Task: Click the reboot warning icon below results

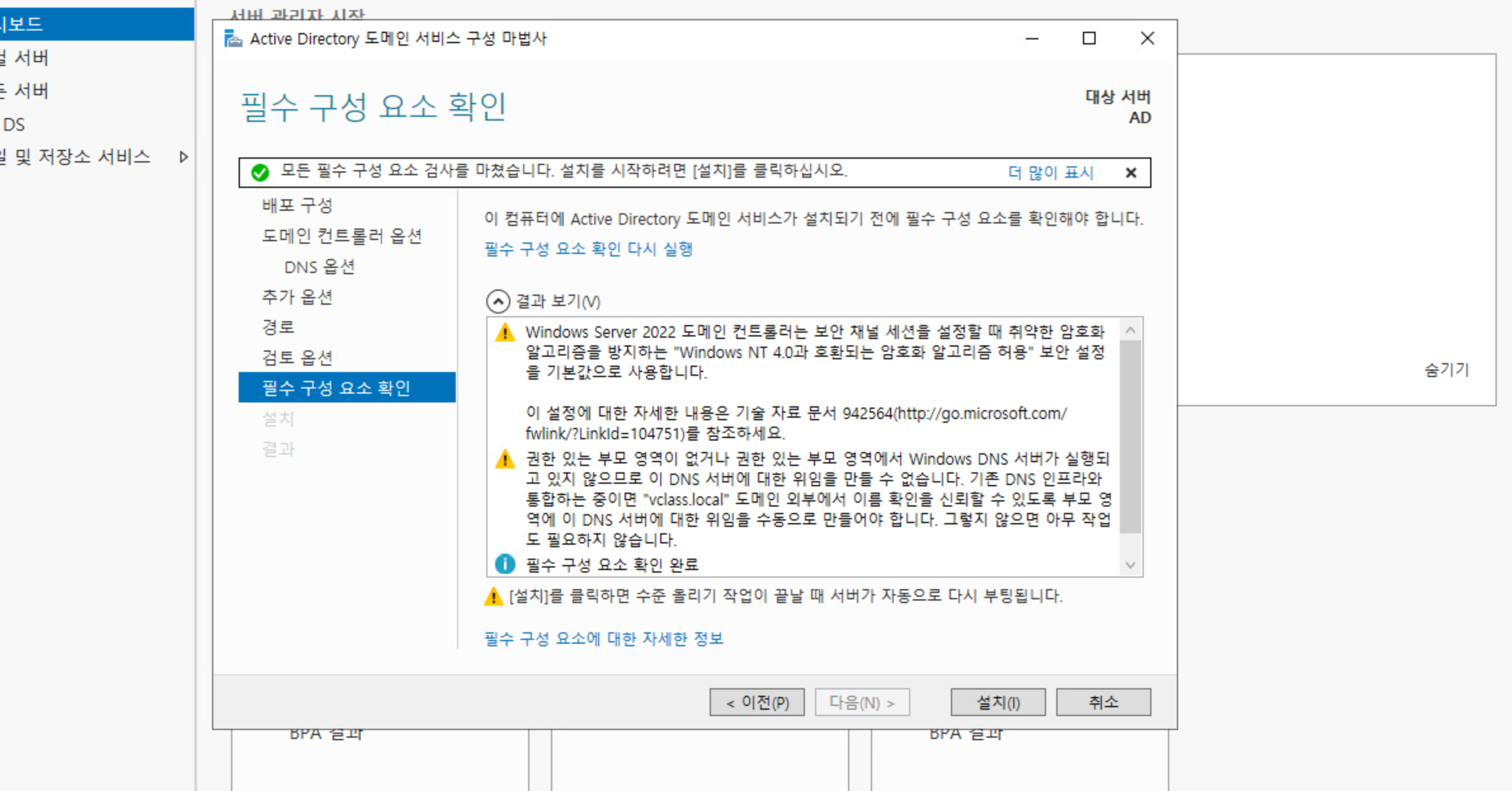Action: [493, 596]
